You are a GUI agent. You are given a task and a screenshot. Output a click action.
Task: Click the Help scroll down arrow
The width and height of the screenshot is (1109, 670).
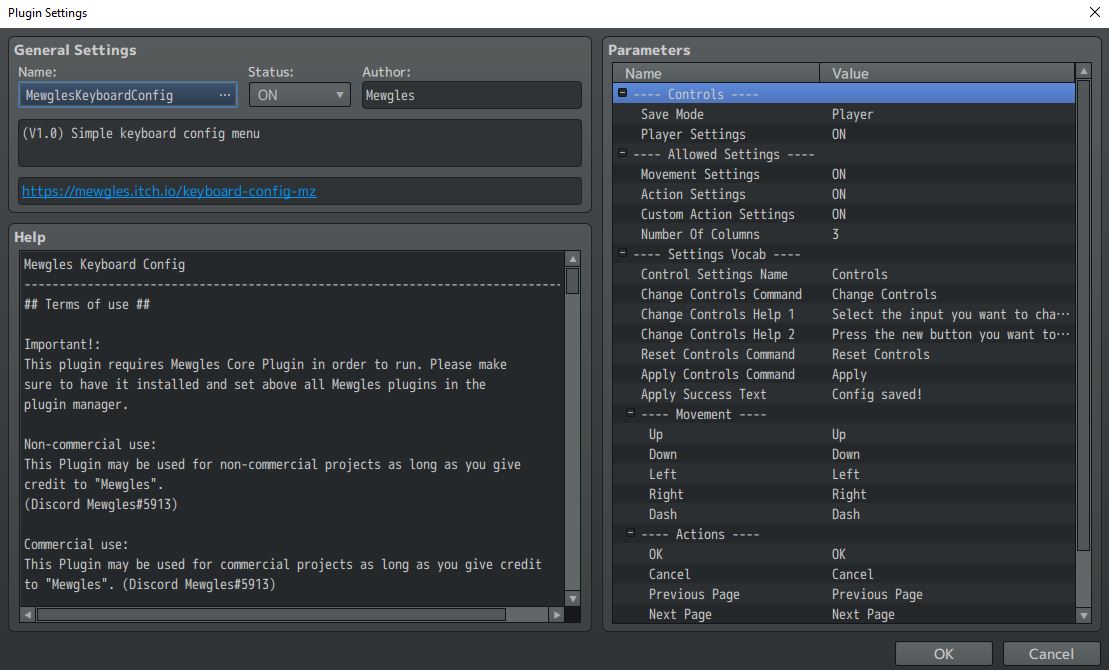click(573, 599)
